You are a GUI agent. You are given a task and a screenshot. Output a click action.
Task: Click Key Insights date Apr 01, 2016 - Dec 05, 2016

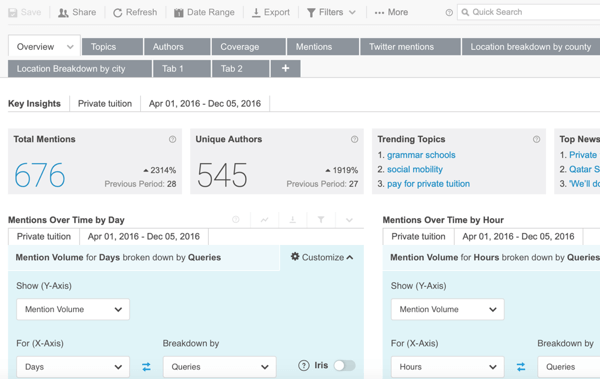[x=205, y=104]
